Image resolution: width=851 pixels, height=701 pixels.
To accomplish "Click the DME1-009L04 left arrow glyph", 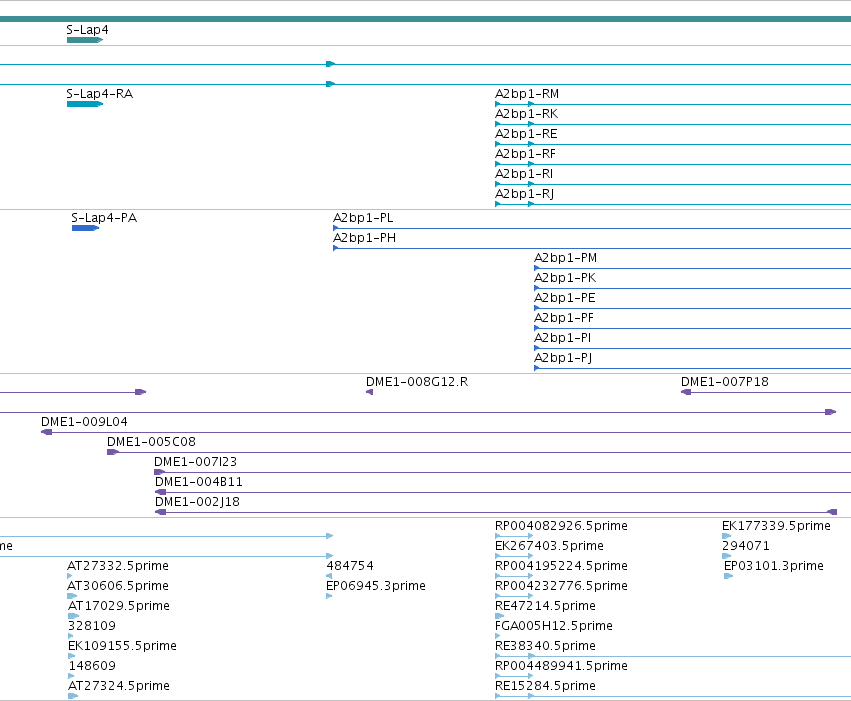I will [47, 432].
